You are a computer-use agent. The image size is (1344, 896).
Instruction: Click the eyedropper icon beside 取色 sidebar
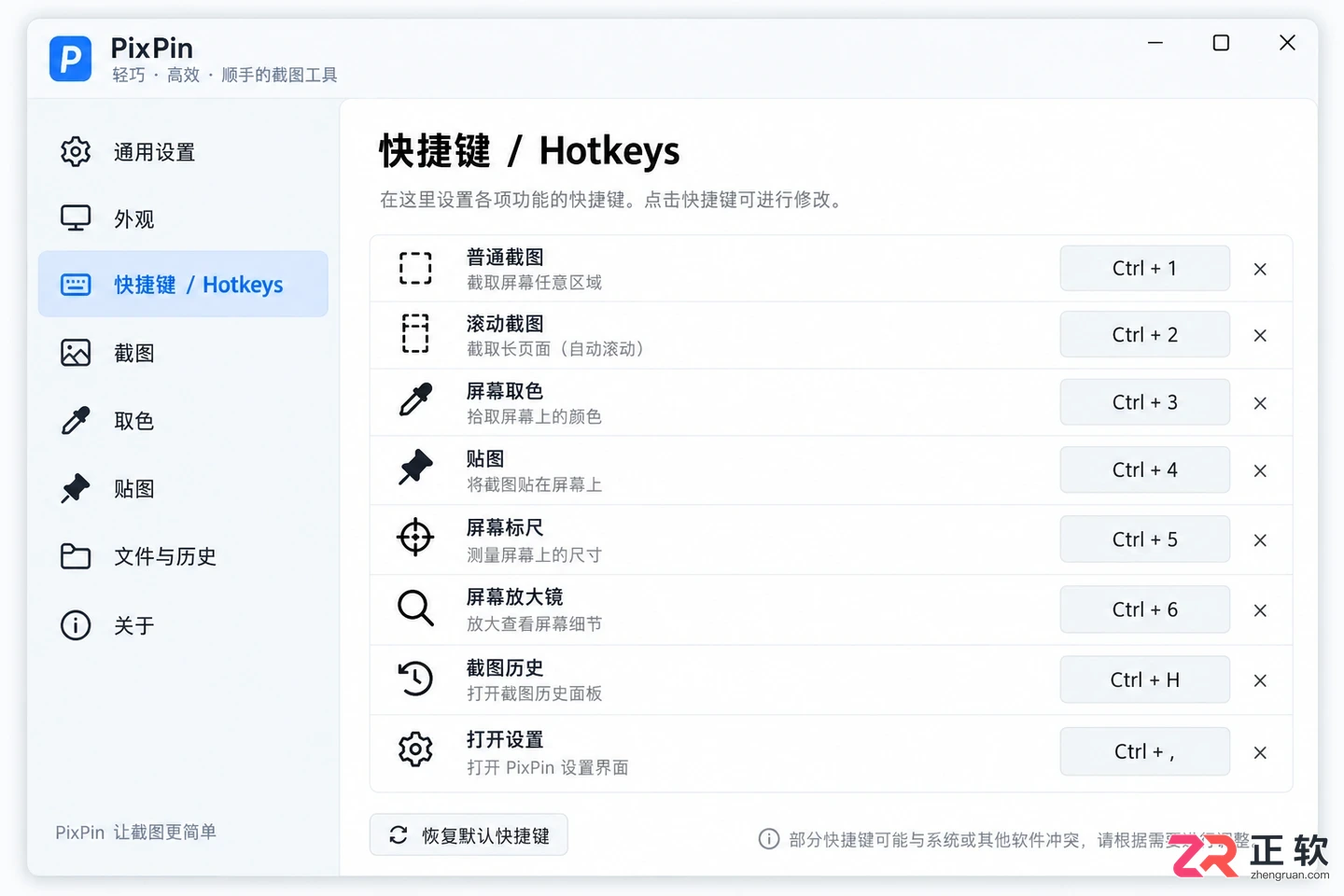click(76, 420)
